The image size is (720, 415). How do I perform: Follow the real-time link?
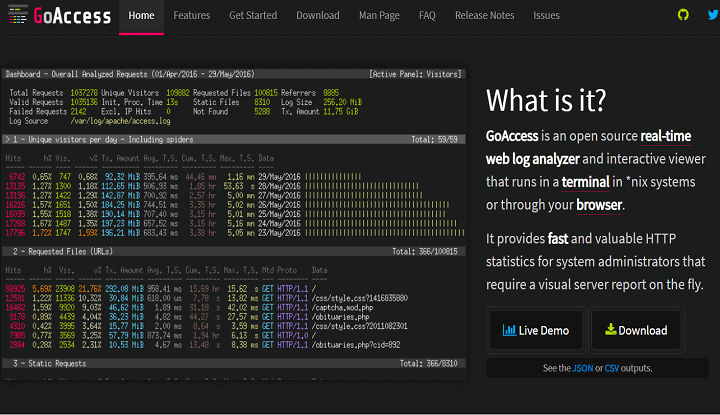[x=665, y=136]
